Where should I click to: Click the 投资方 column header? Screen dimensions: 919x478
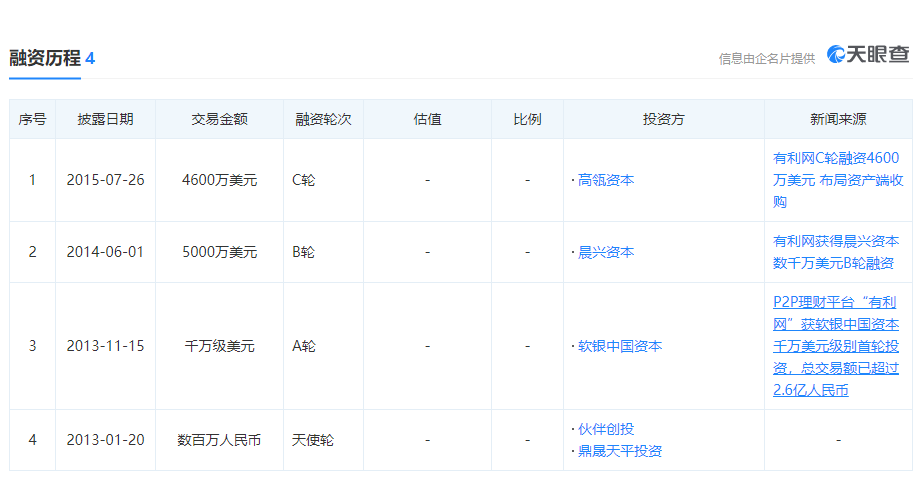pos(663,119)
